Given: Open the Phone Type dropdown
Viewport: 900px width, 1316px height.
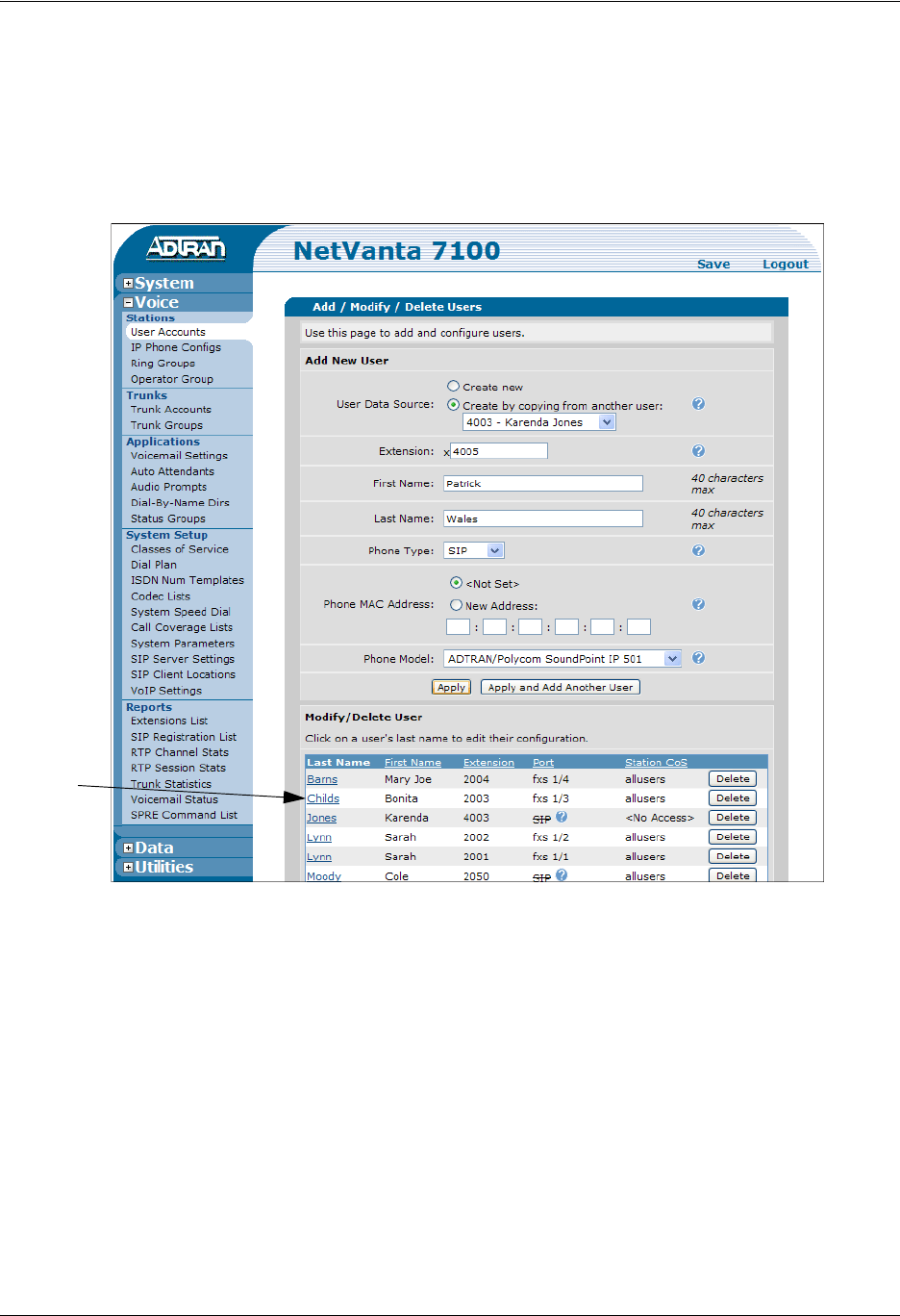Looking at the screenshot, I should [474, 550].
